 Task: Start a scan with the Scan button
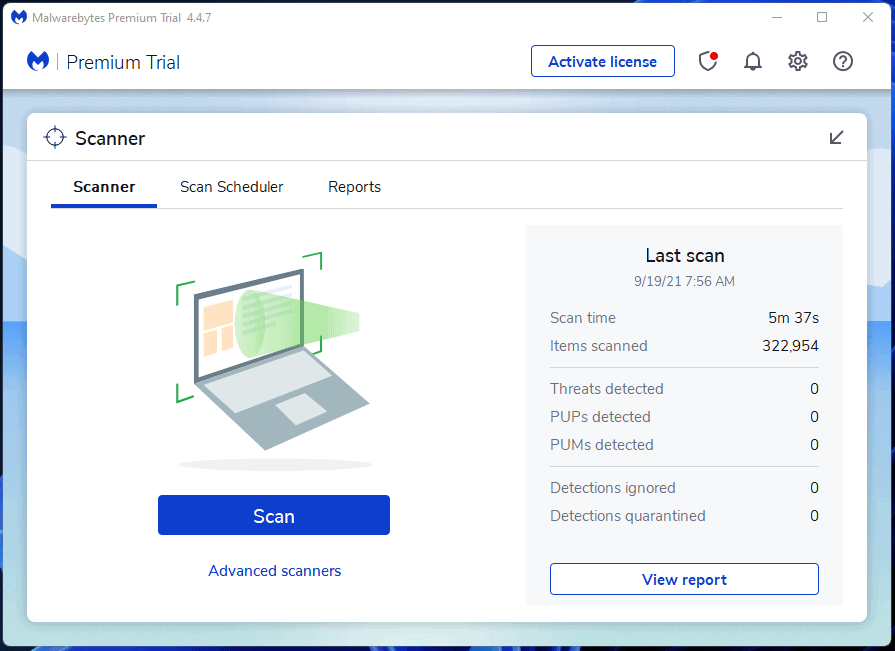click(x=273, y=516)
